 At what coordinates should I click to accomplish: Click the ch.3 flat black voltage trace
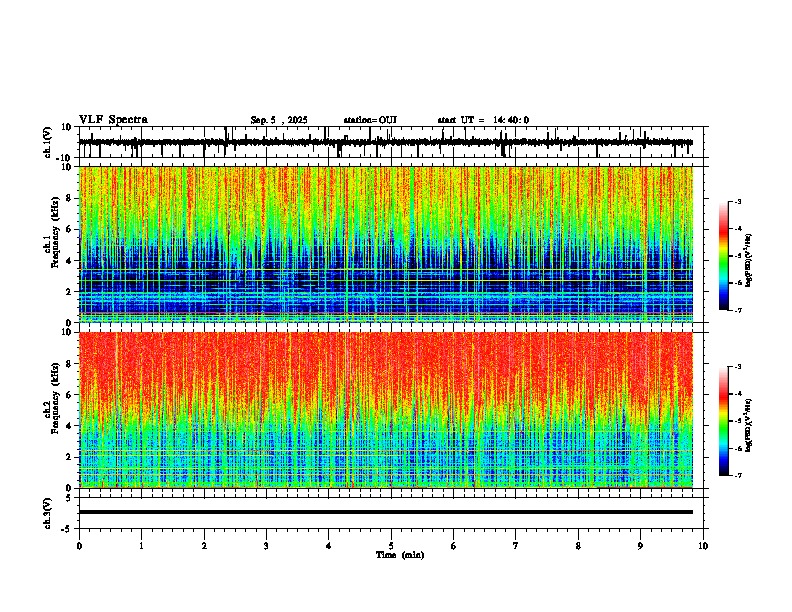385,512
